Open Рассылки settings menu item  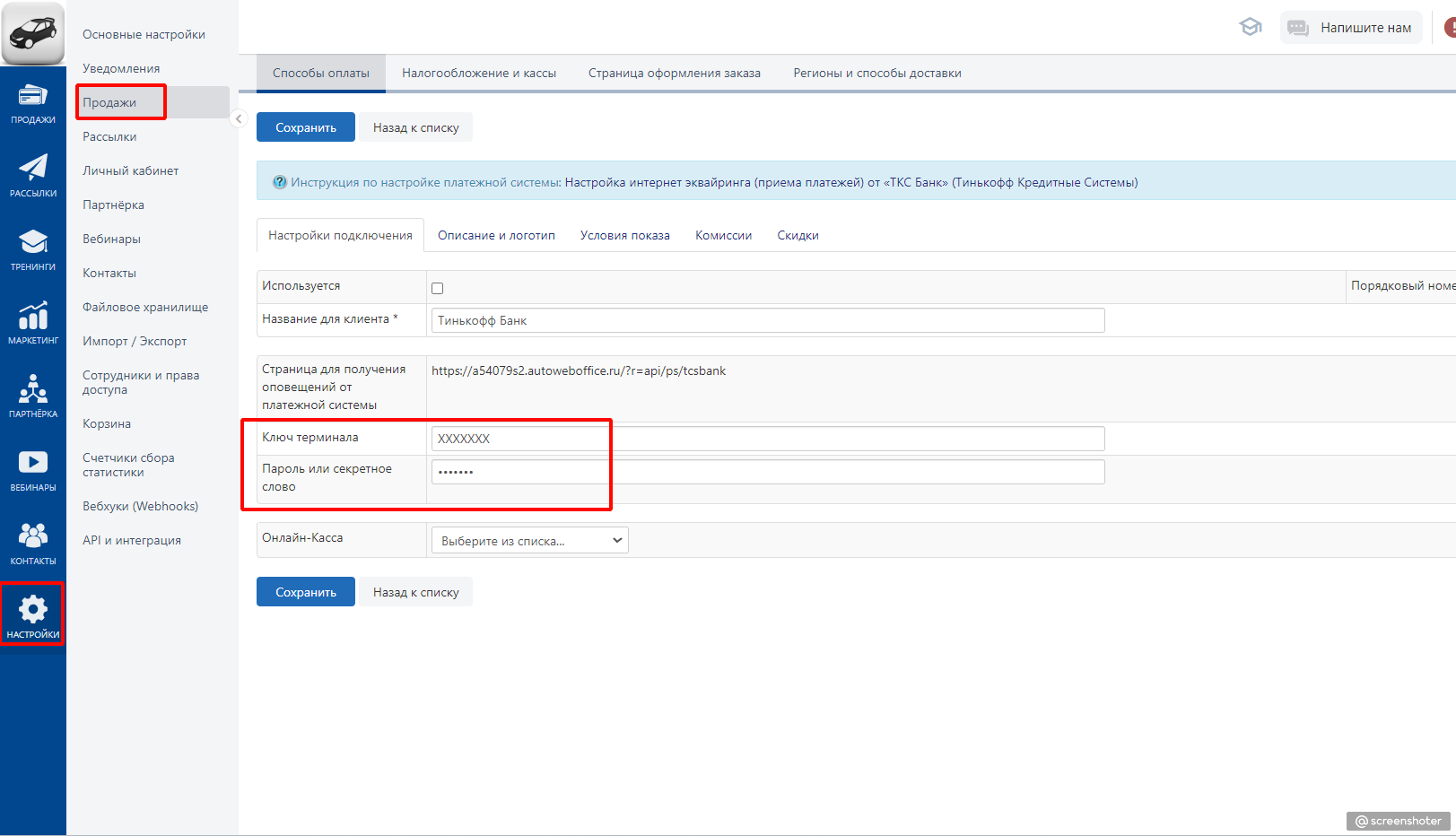click(109, 136)
